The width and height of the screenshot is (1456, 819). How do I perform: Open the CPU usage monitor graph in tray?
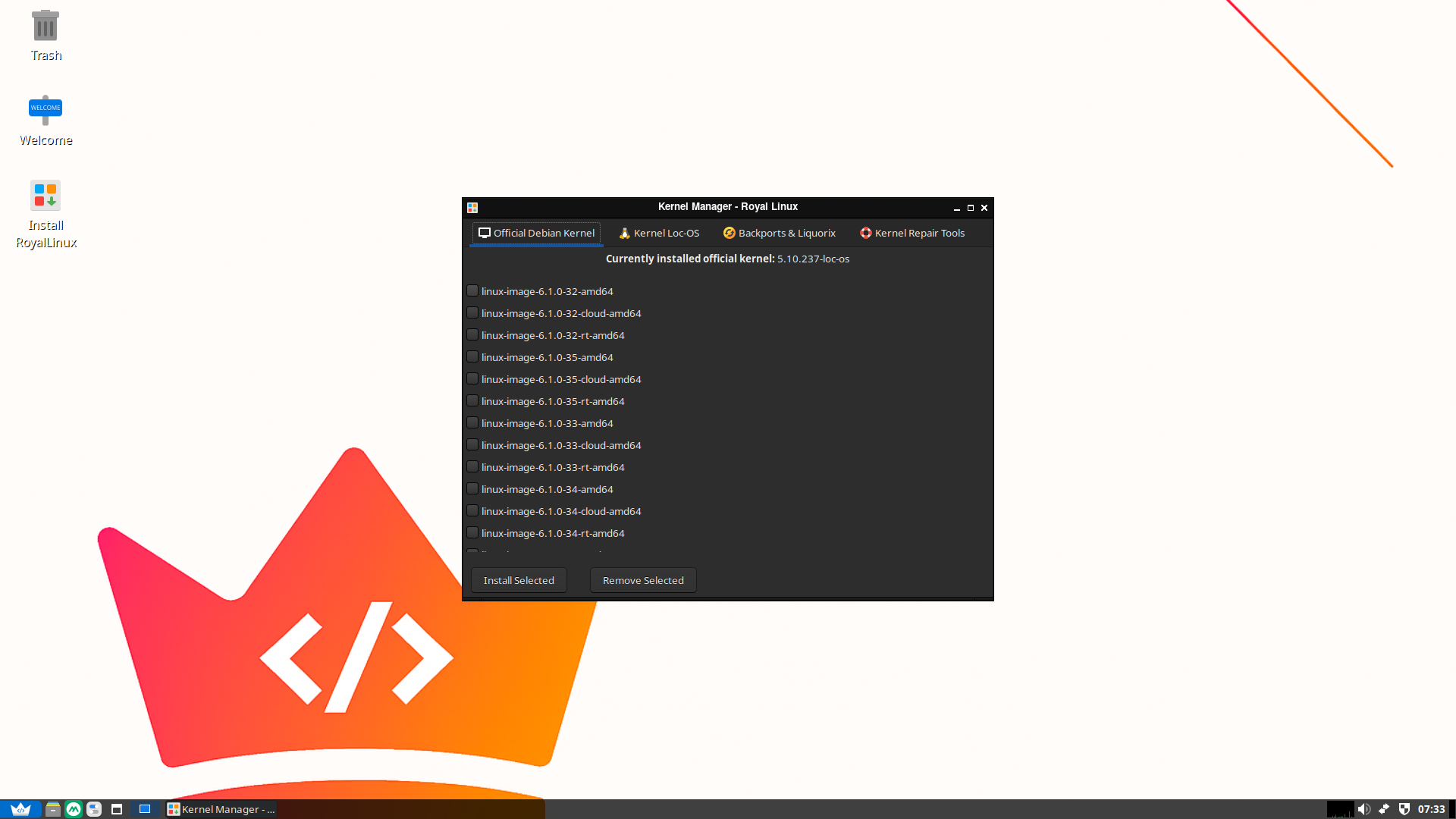point(1340,809)
